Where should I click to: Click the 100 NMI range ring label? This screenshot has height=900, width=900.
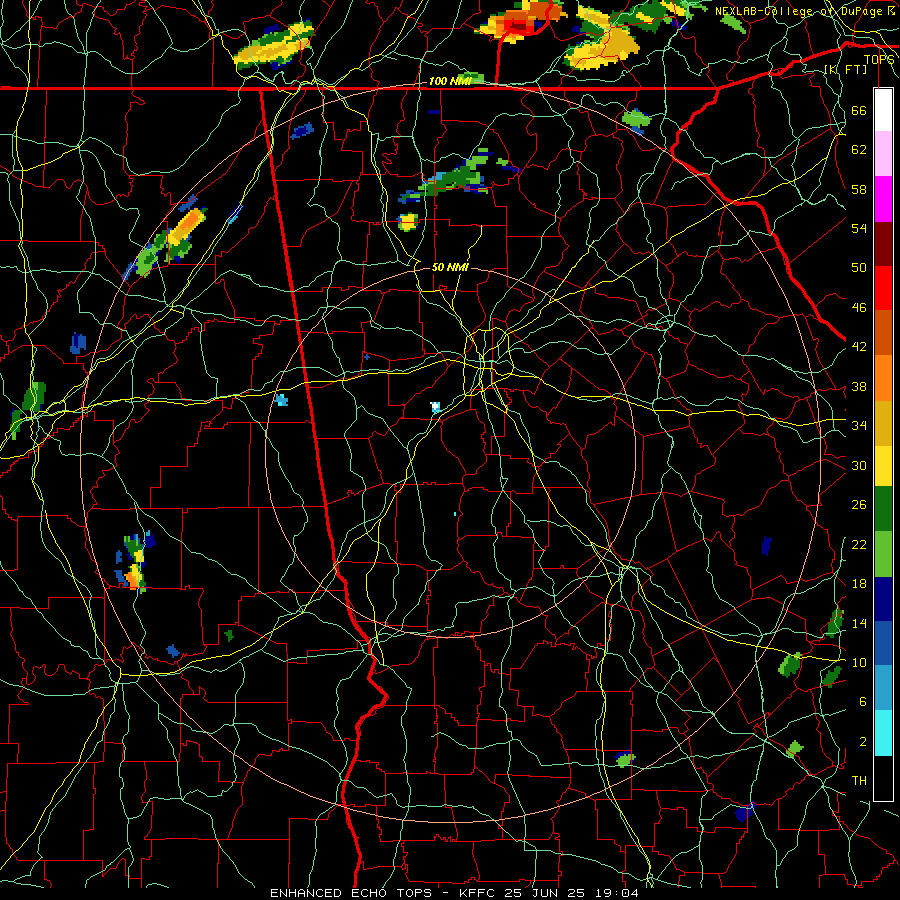coord(449,82)
